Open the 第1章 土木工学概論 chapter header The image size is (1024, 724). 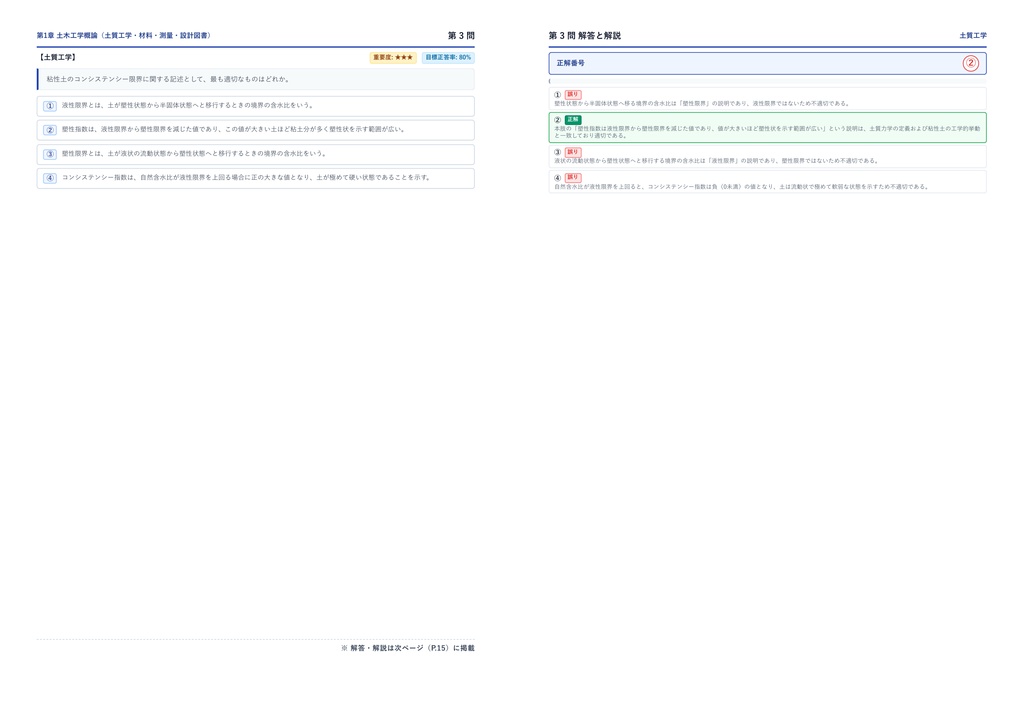124,35
